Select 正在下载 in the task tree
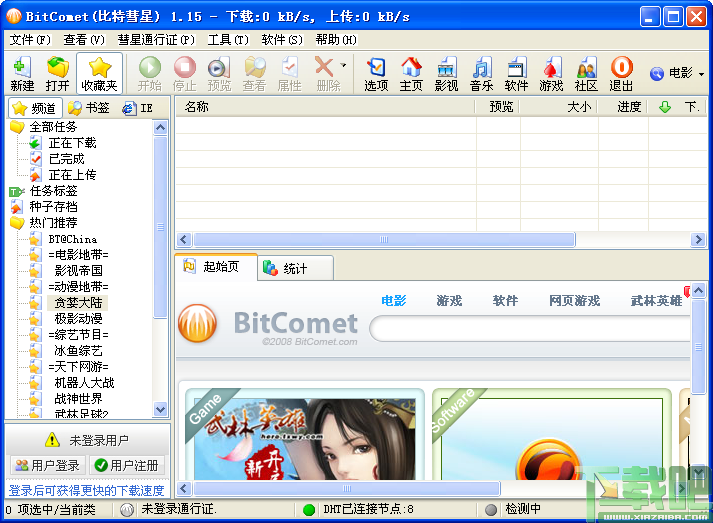This screenshot has height=523, width=713. 72,143
